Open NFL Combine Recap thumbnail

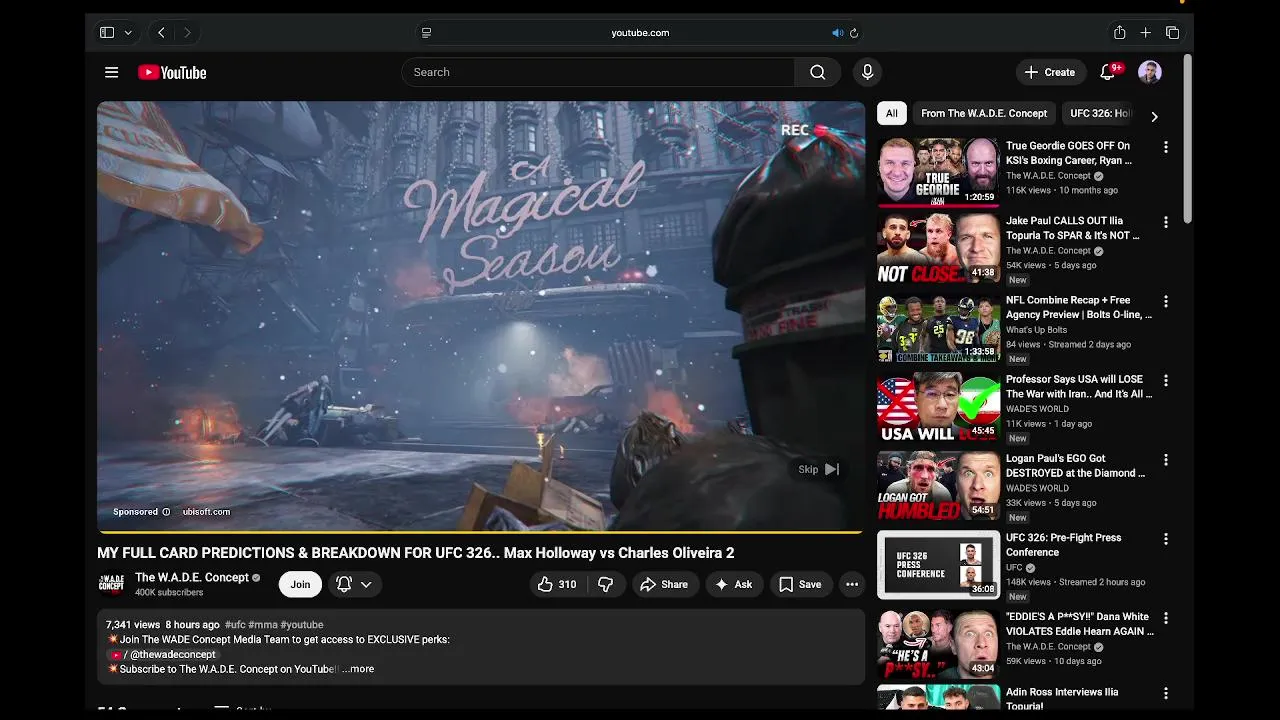938,327
